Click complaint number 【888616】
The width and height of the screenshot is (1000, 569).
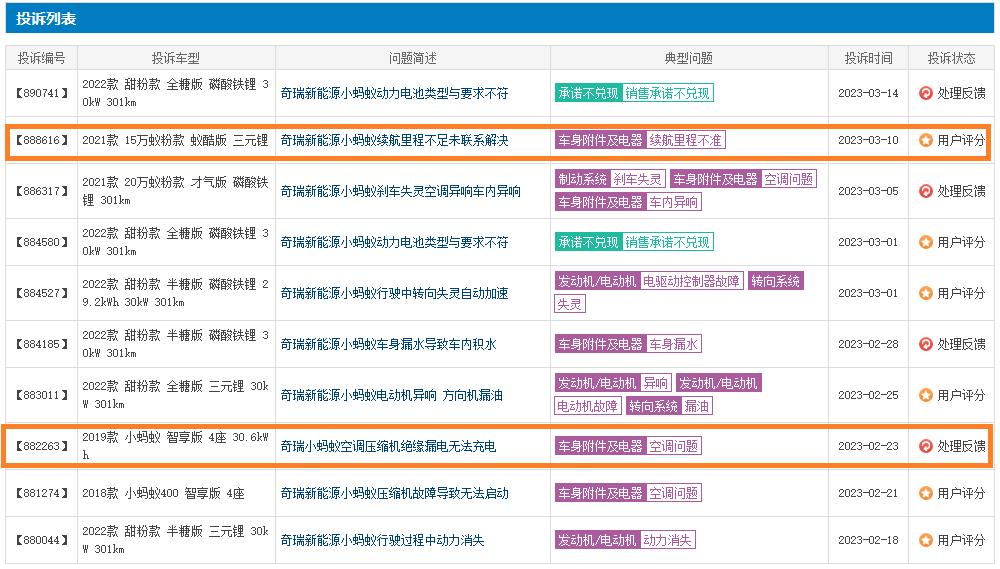[x=41, y=140]
